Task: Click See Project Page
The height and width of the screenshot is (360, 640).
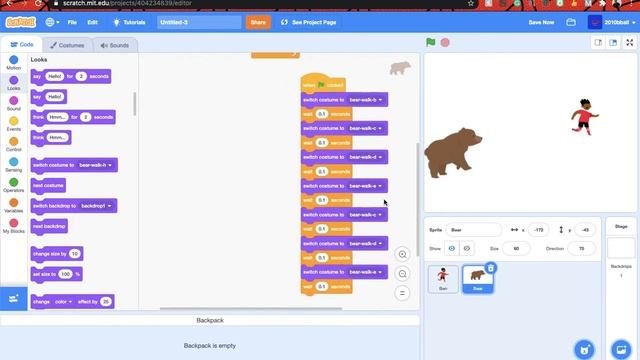Action: click(x=309, y=22)
